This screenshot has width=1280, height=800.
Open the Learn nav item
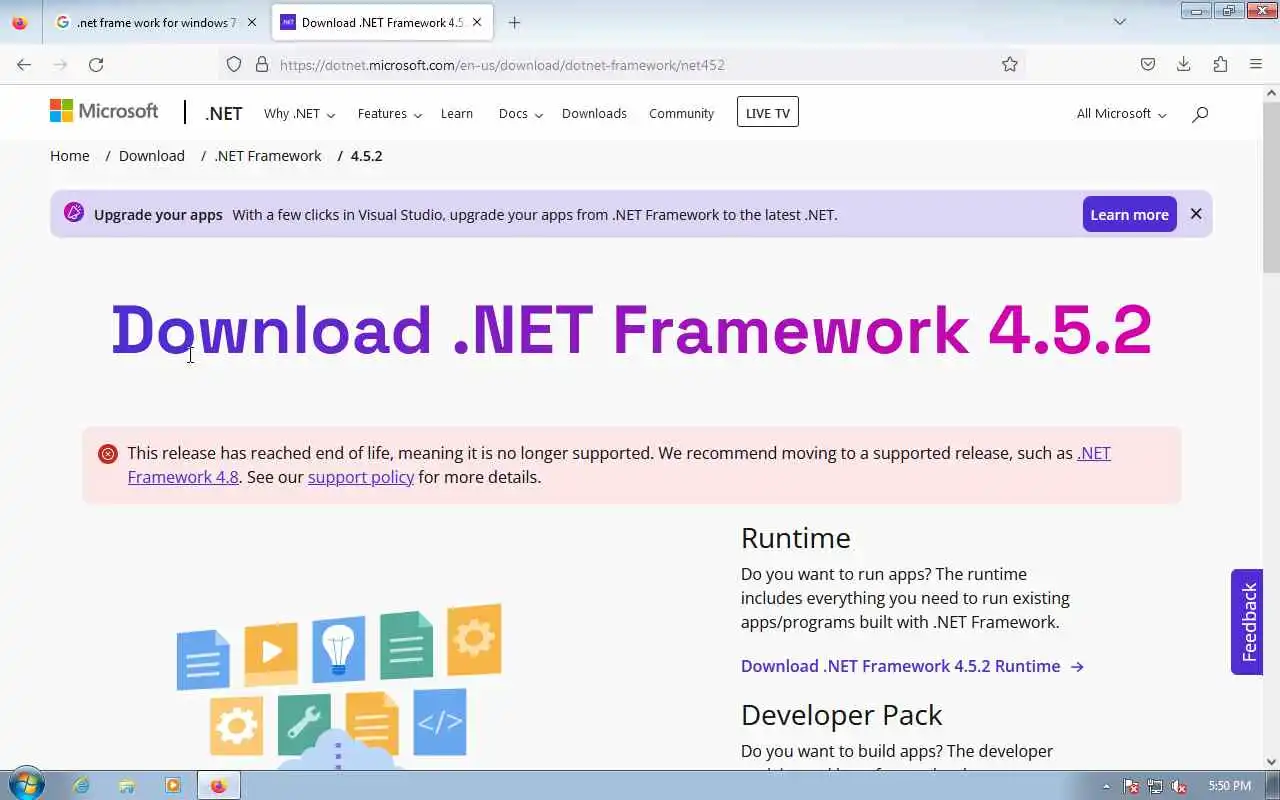click(457, 113)
